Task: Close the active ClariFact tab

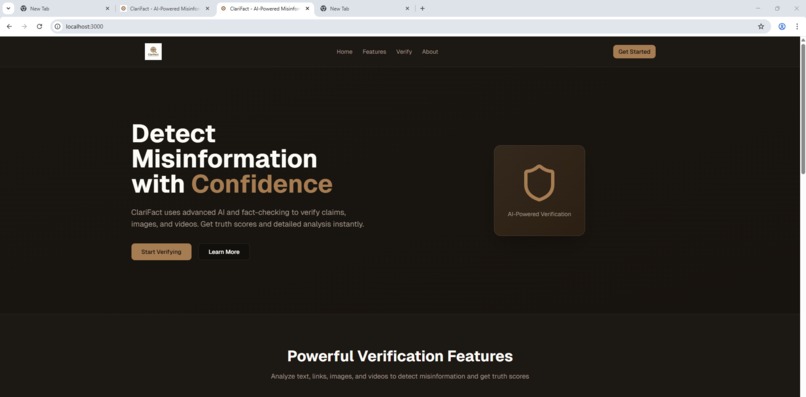Action: 307,8
